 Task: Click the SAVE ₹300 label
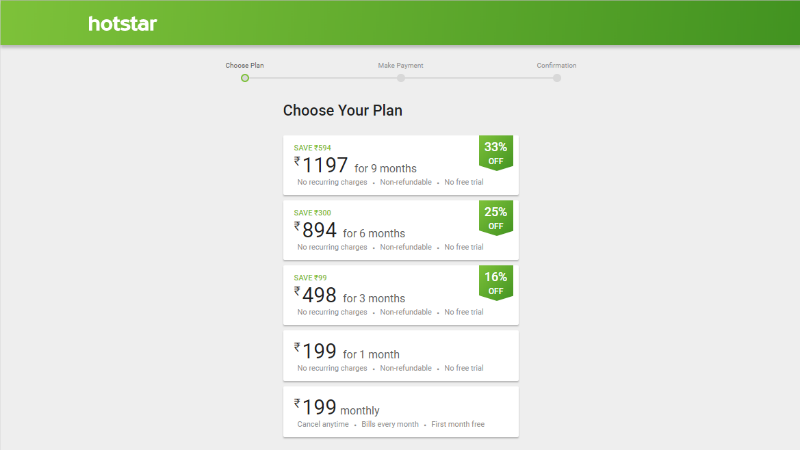pyautogui.click(x=312, y=213)
